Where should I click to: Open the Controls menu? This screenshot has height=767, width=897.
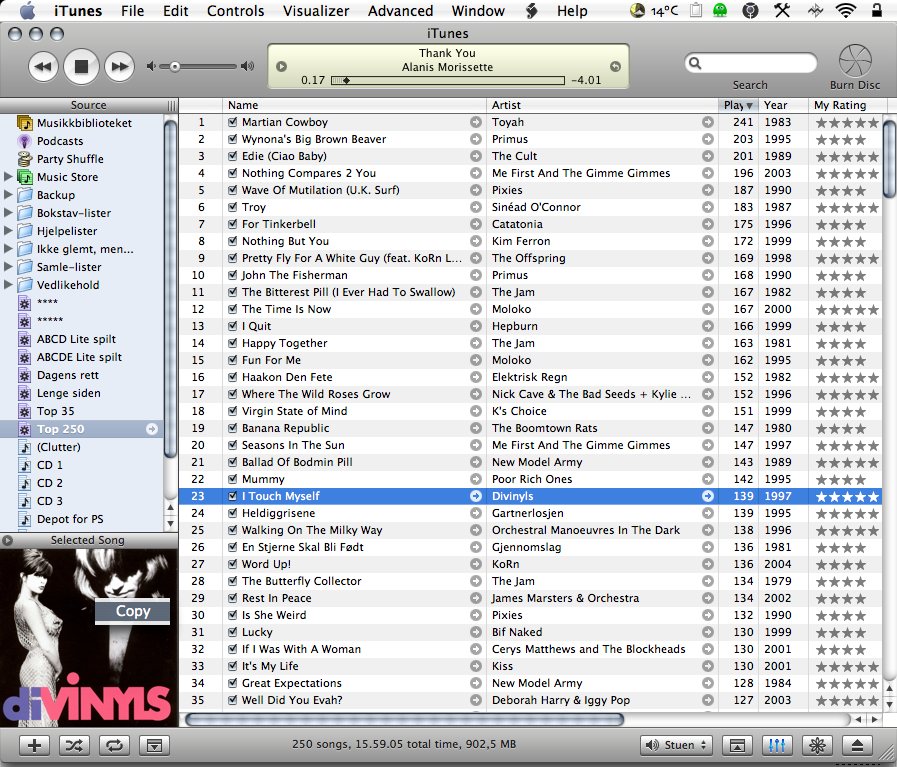[235, 10]
